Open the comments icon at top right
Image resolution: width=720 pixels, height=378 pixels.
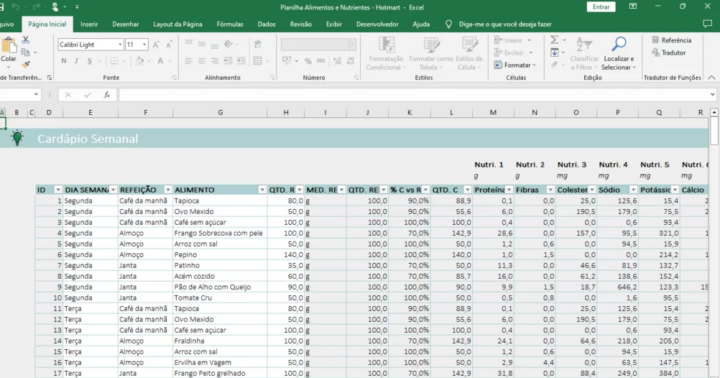point(707,24)
